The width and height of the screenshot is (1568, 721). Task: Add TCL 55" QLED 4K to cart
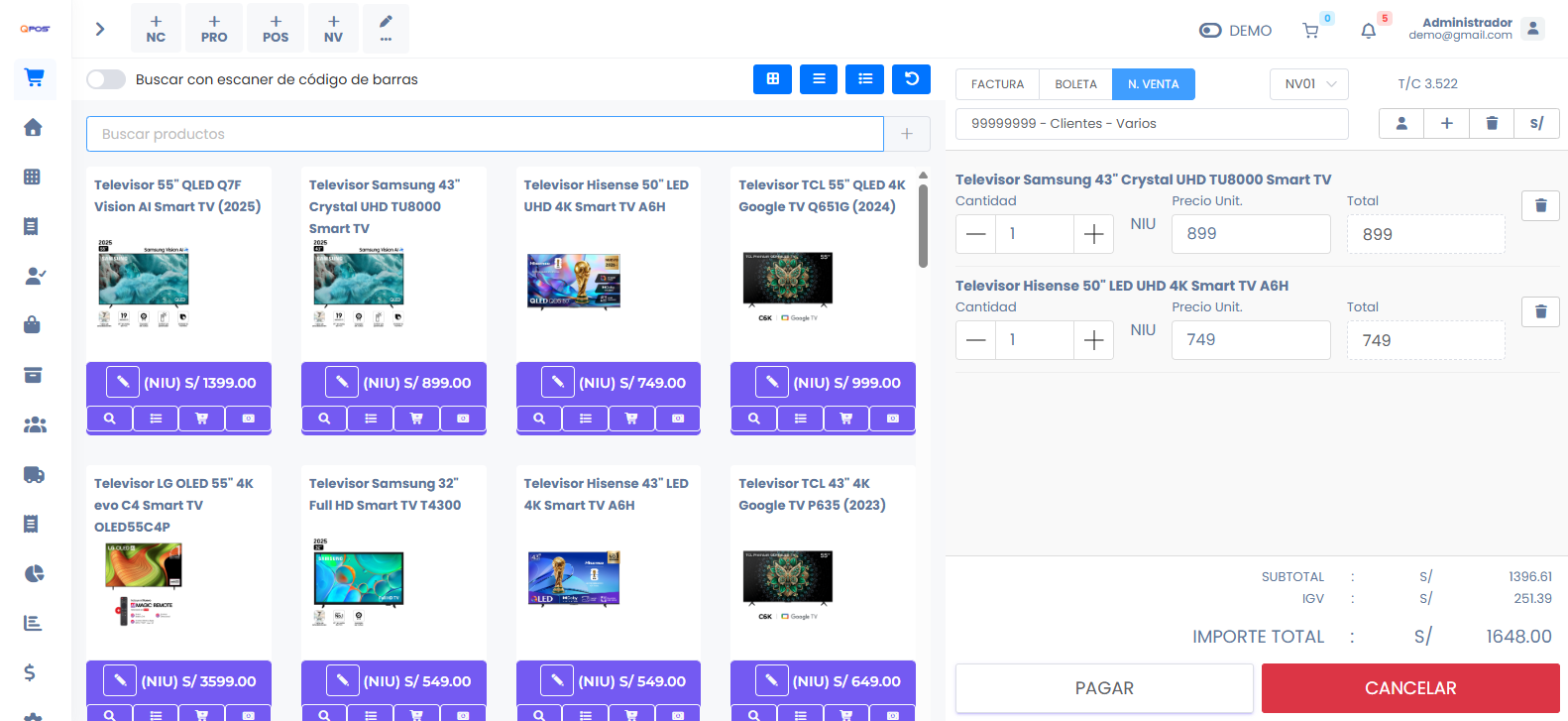pyautogui.click(x=846, y=419)
